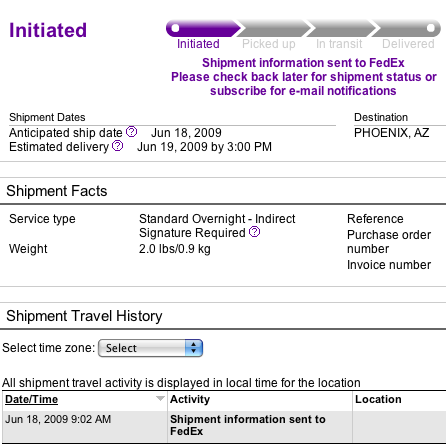Viewport: 446px width, 444px height.
Task: Open help icon beside Estimated delivery
Action: click(x=117, y=146)
